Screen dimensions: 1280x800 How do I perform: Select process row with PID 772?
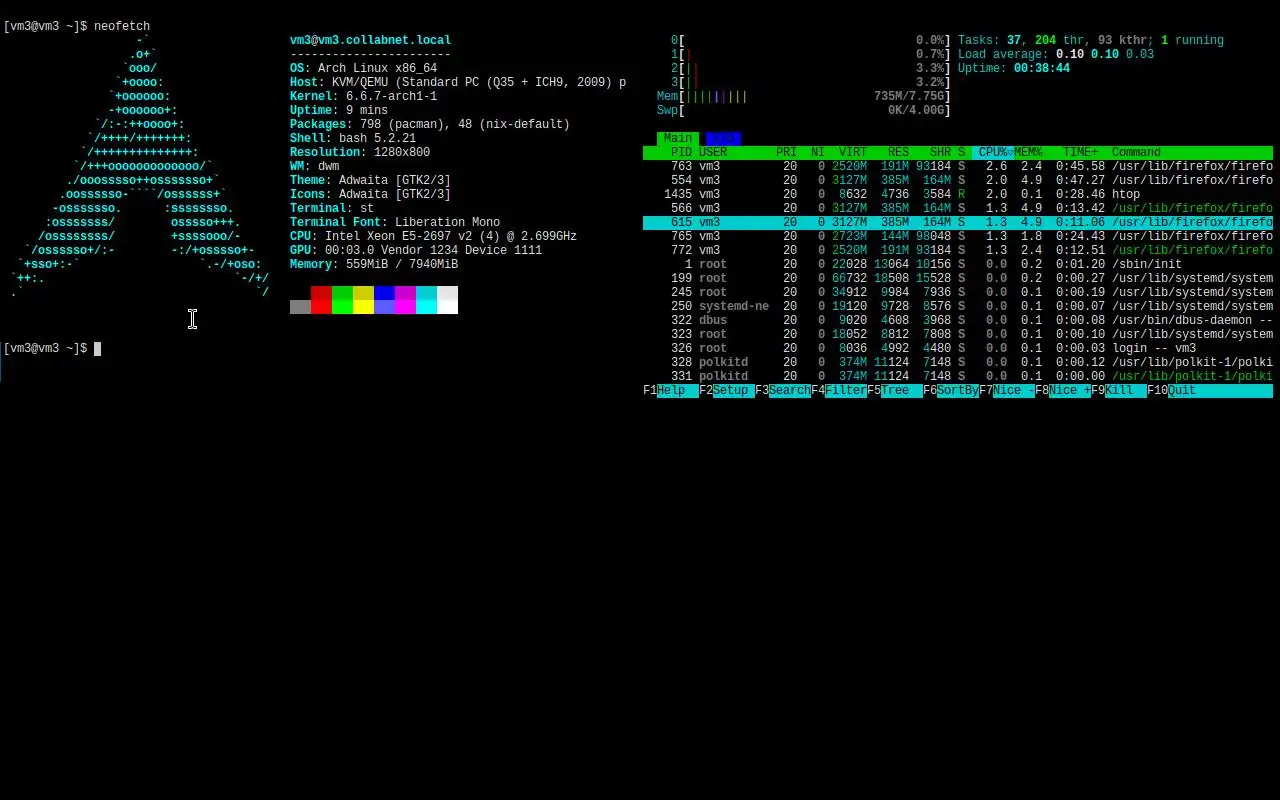pos(958,250)
